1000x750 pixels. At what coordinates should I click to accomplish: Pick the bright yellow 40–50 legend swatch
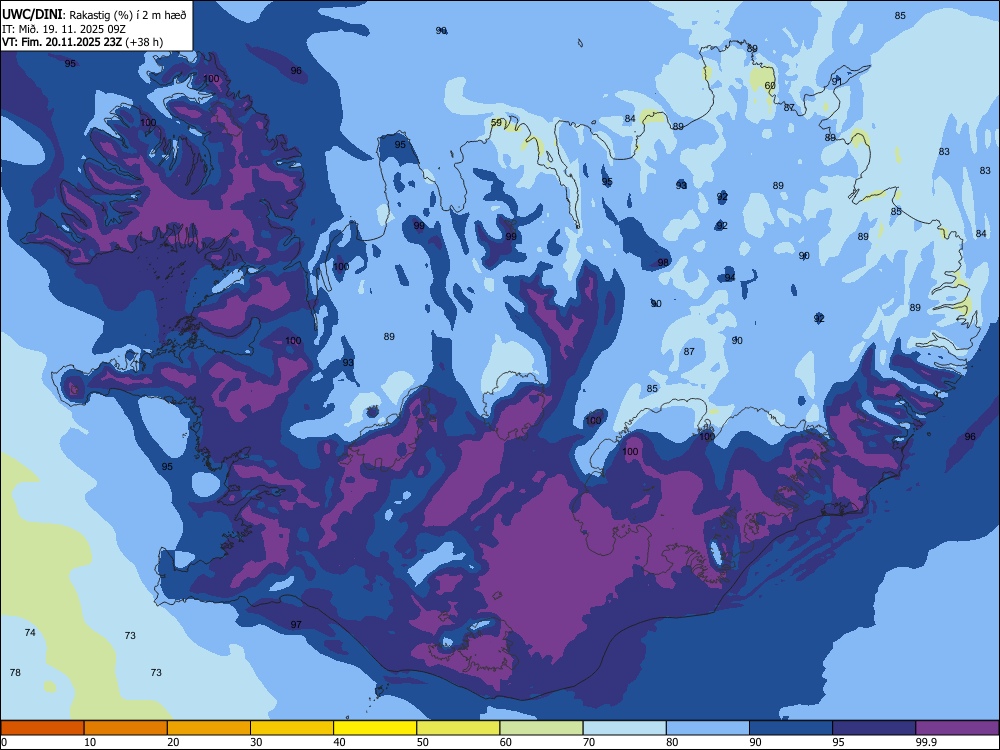click(x=375, y=728)
